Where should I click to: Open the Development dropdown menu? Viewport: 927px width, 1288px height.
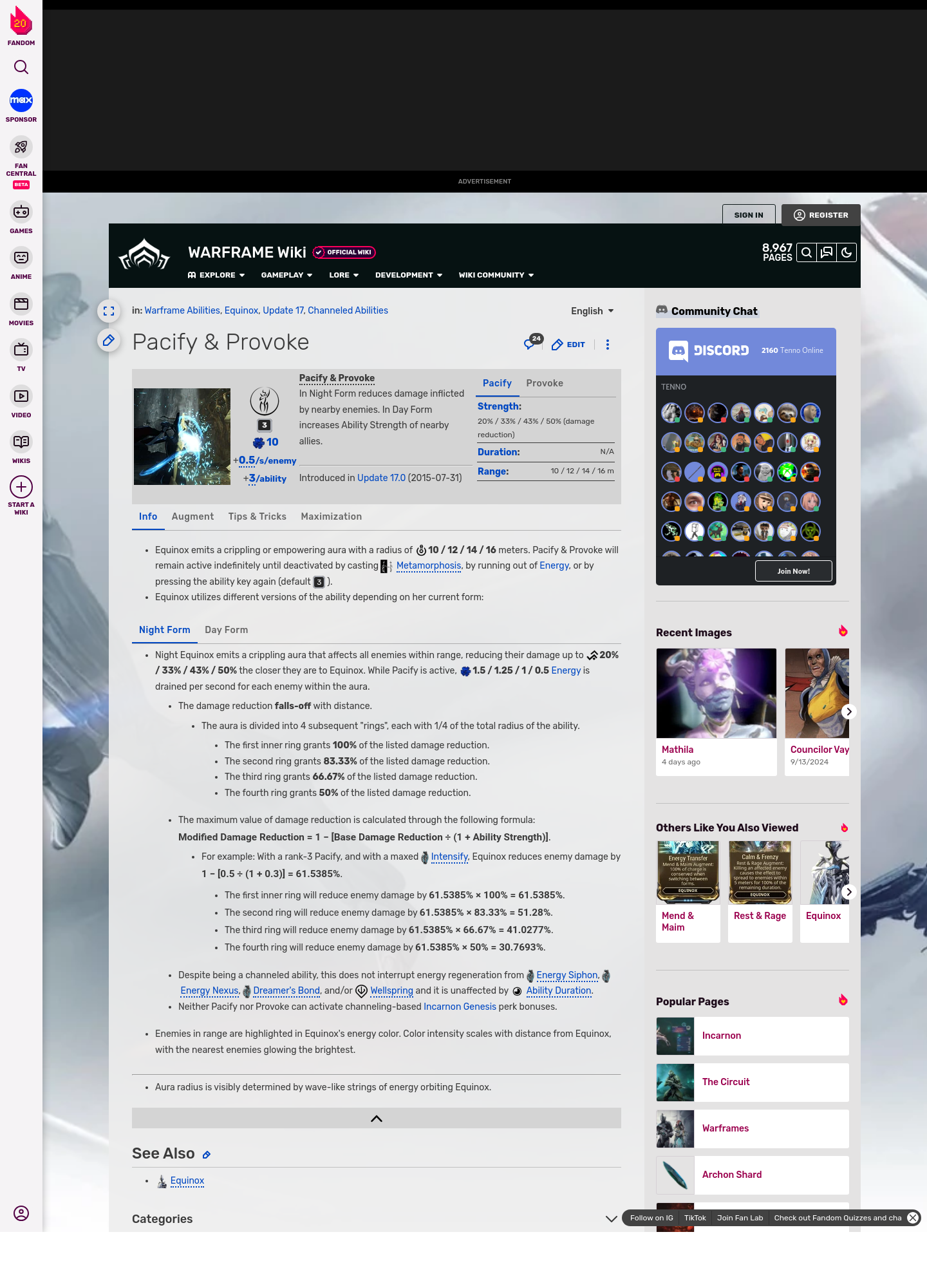click(x=409, y=275)
